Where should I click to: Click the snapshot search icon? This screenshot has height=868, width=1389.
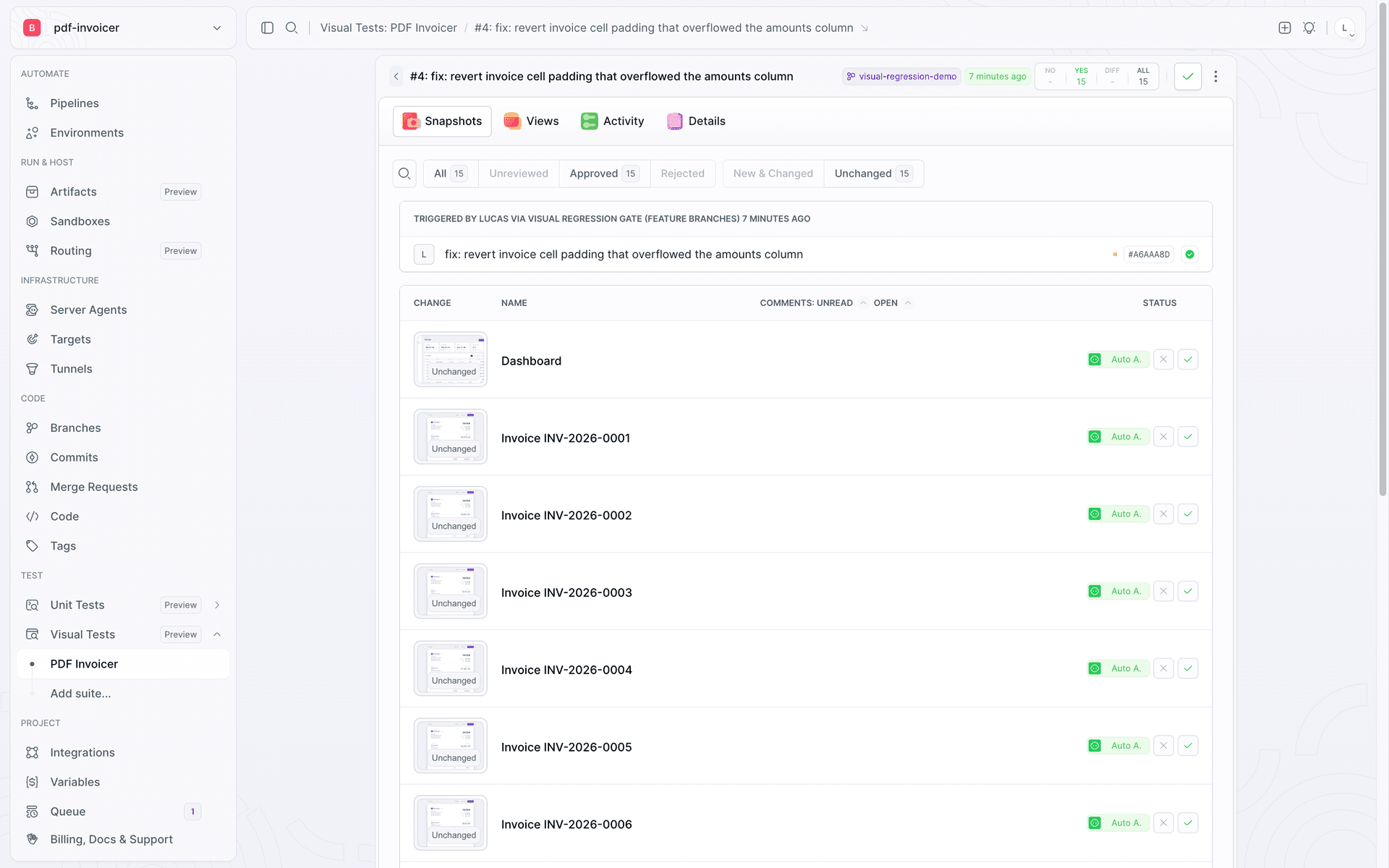tap(404, 174)
